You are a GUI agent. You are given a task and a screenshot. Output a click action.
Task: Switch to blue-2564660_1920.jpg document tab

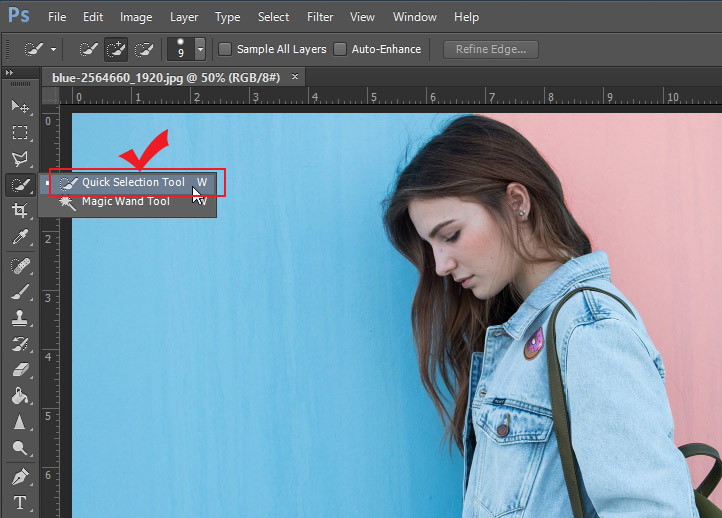click(x=166, y=77)
